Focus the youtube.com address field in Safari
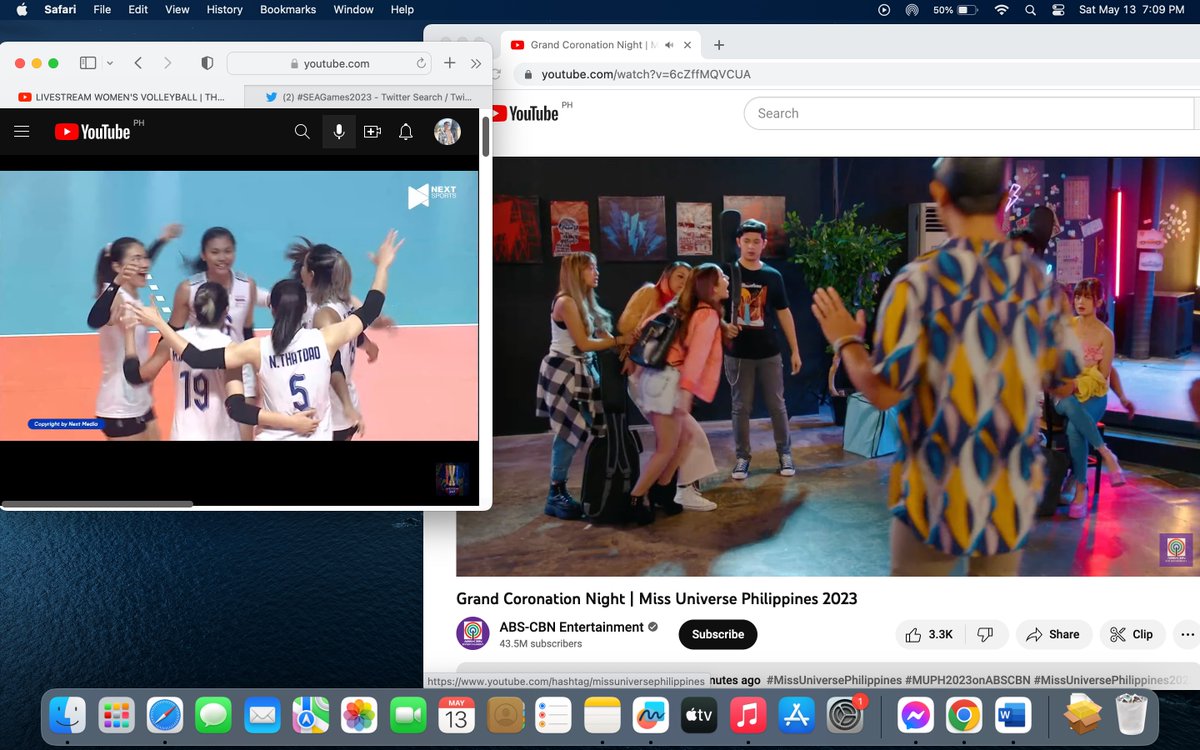The image size is (1200, 750). (x=330, y=63)
